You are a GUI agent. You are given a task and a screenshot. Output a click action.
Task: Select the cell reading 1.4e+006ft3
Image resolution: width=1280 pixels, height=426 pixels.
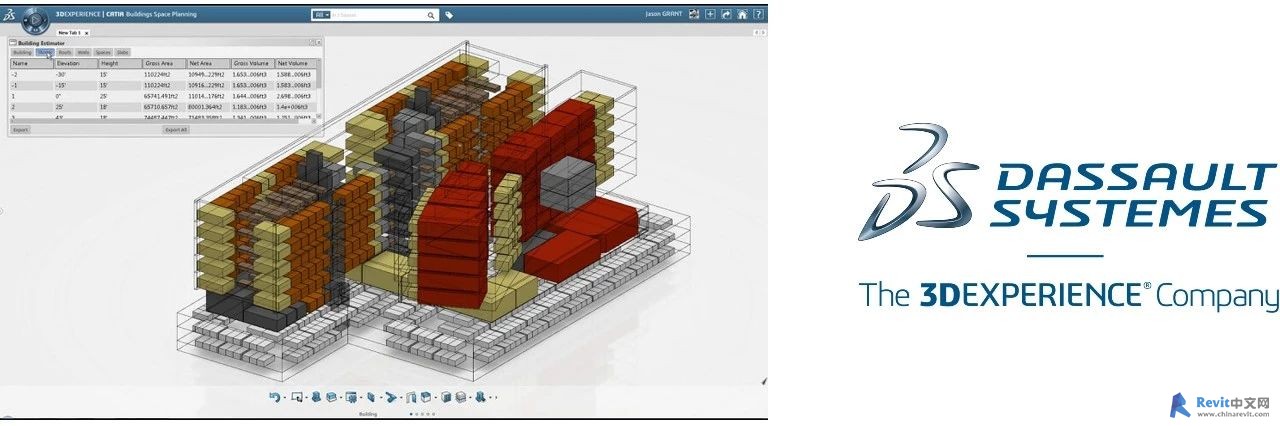pos(295,107)
